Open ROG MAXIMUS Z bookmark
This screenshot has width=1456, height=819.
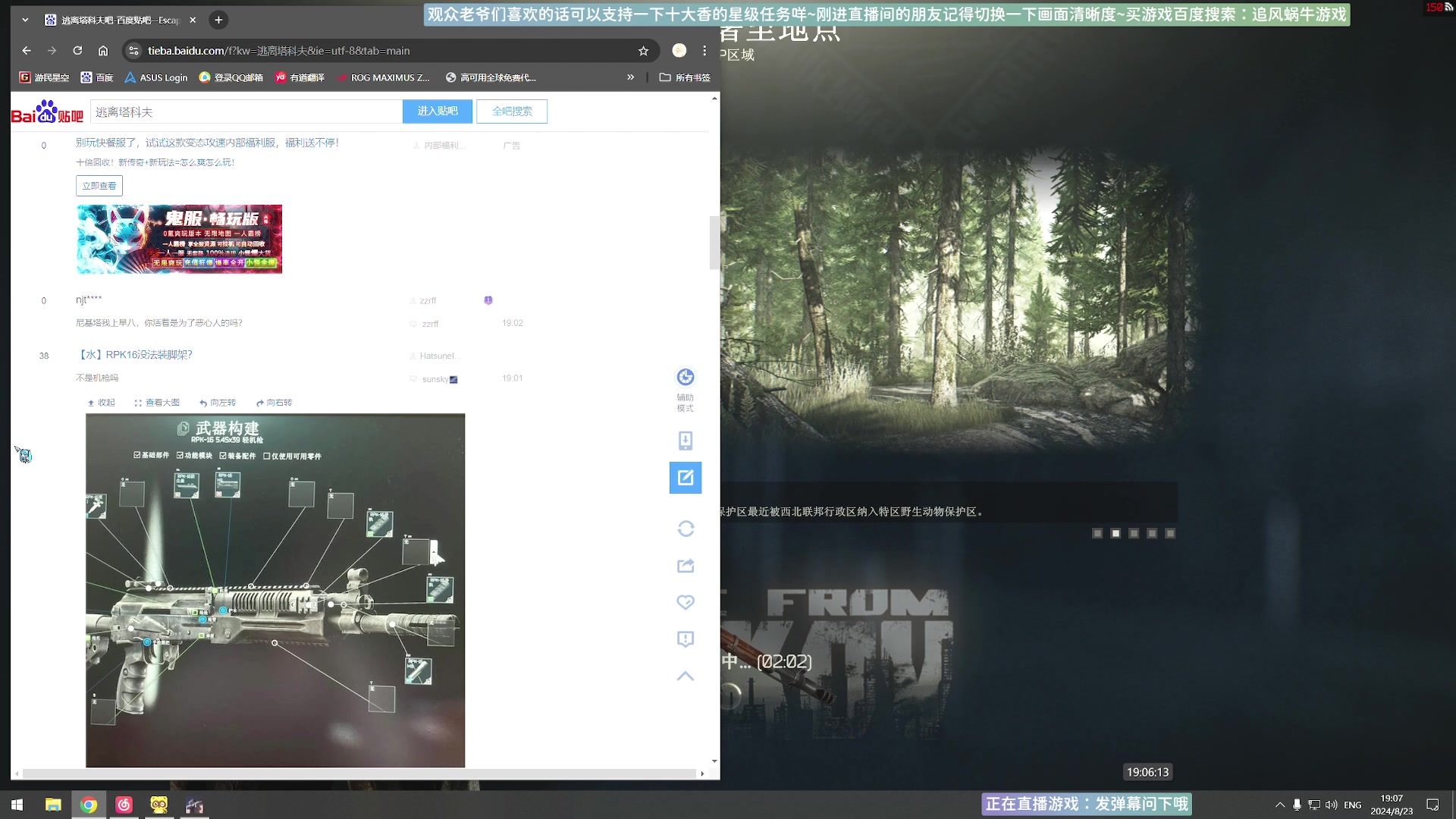point(384,77)
